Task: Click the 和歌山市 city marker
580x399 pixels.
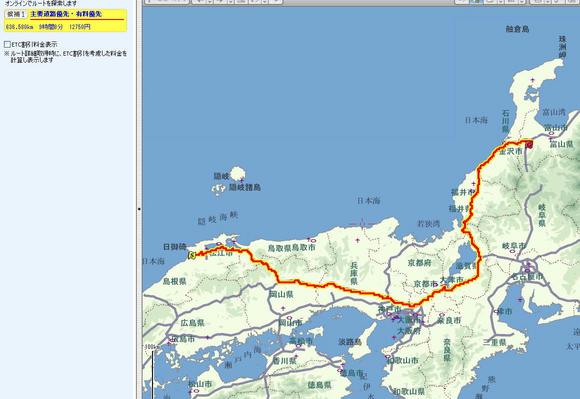Action: click(x=387, y=357)
